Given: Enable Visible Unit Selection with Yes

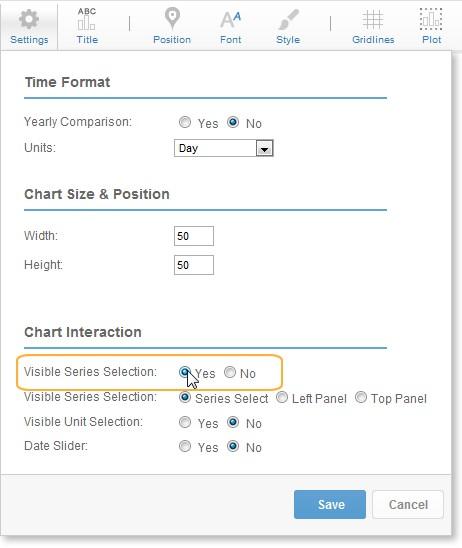Looking at the screenshot, I should click(185, 422).
